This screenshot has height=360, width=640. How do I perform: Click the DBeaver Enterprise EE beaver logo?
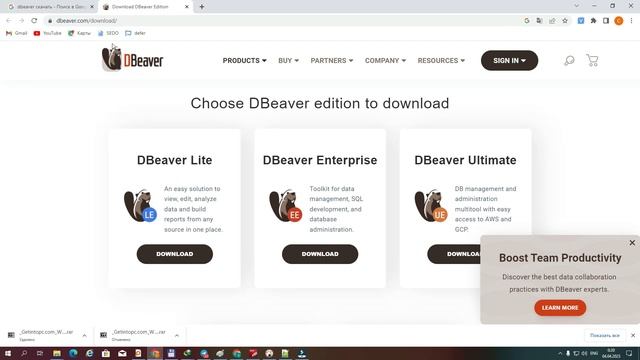point(286,205)
